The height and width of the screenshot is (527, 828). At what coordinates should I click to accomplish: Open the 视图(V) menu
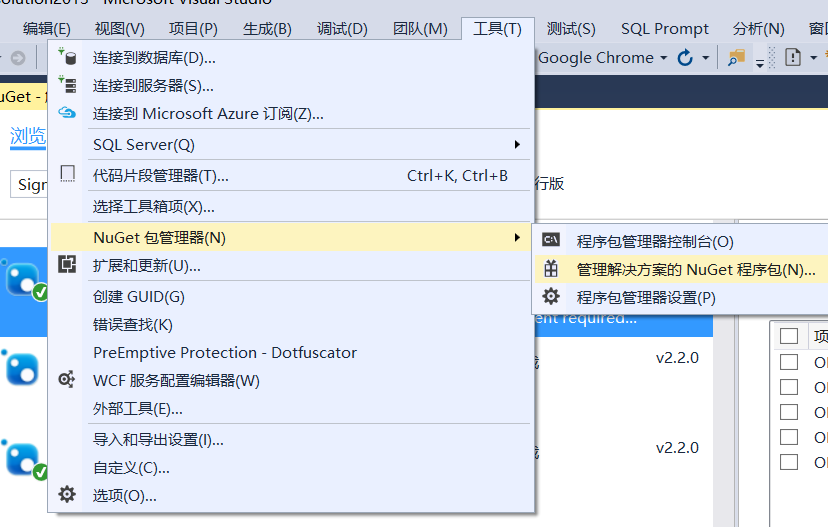(x=119, y=29)
